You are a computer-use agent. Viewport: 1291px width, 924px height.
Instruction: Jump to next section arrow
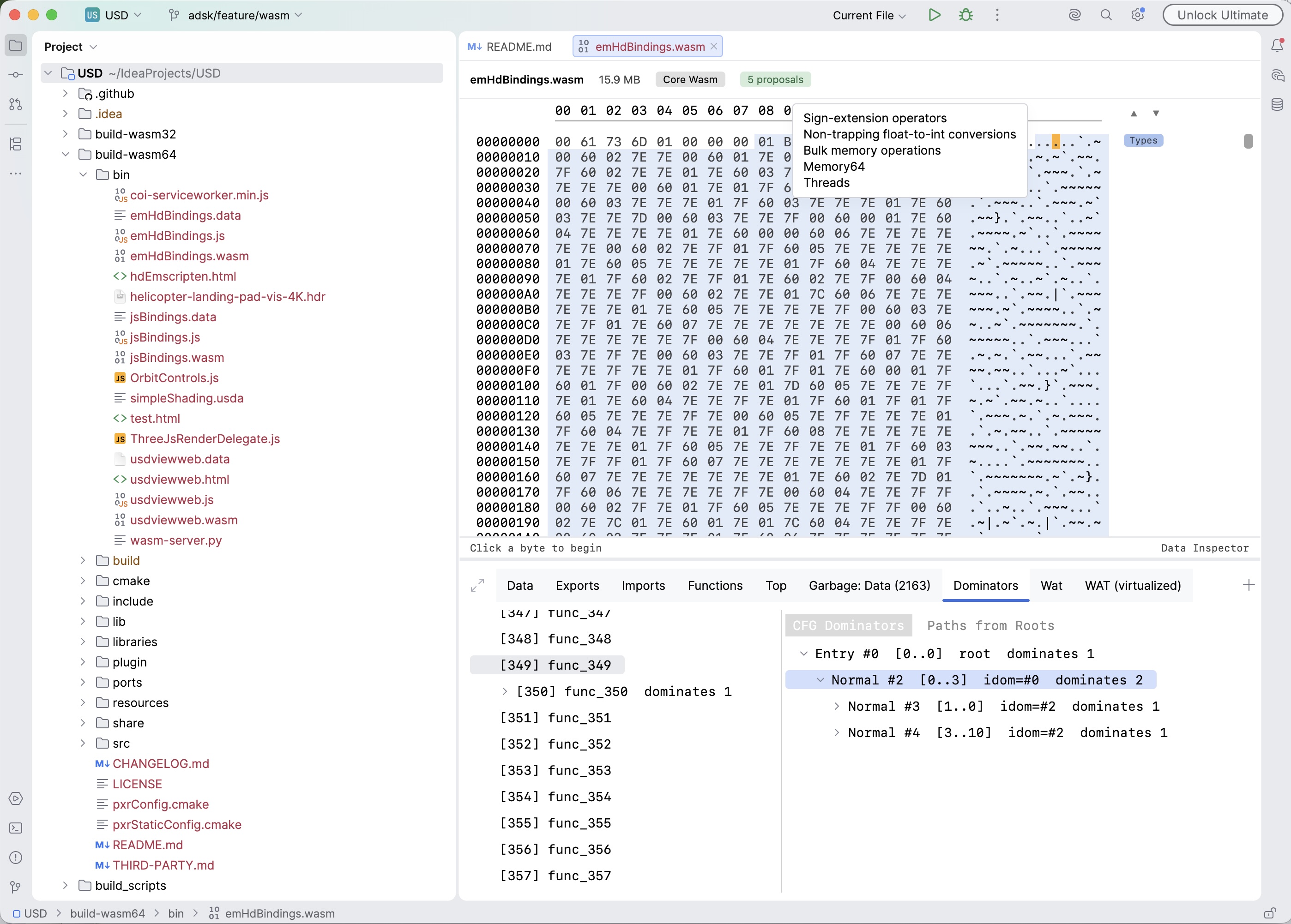point(1156,114)
